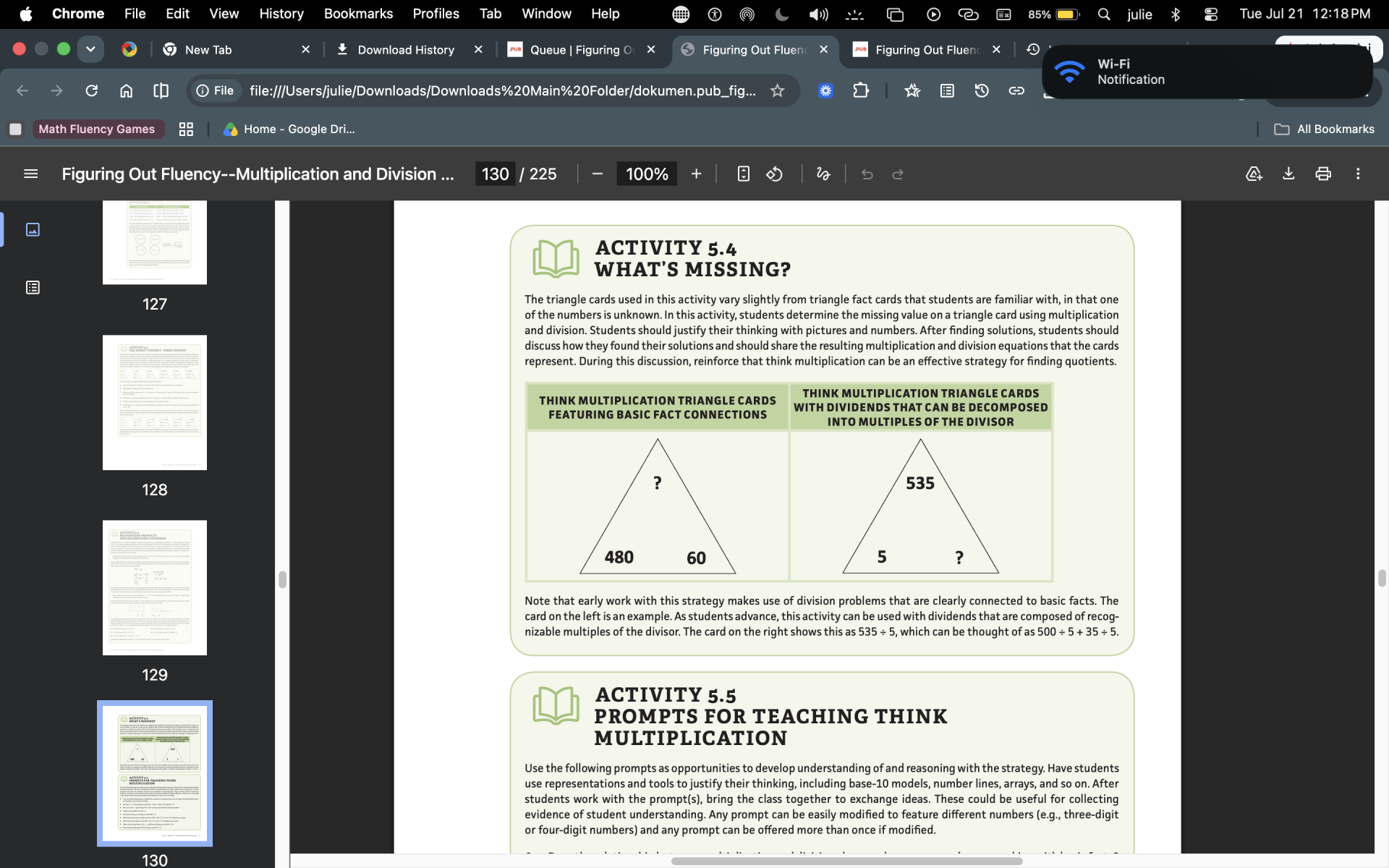1389x868 pixels.
Task: Zoom in with the plus button
Action: pos(696,174)
